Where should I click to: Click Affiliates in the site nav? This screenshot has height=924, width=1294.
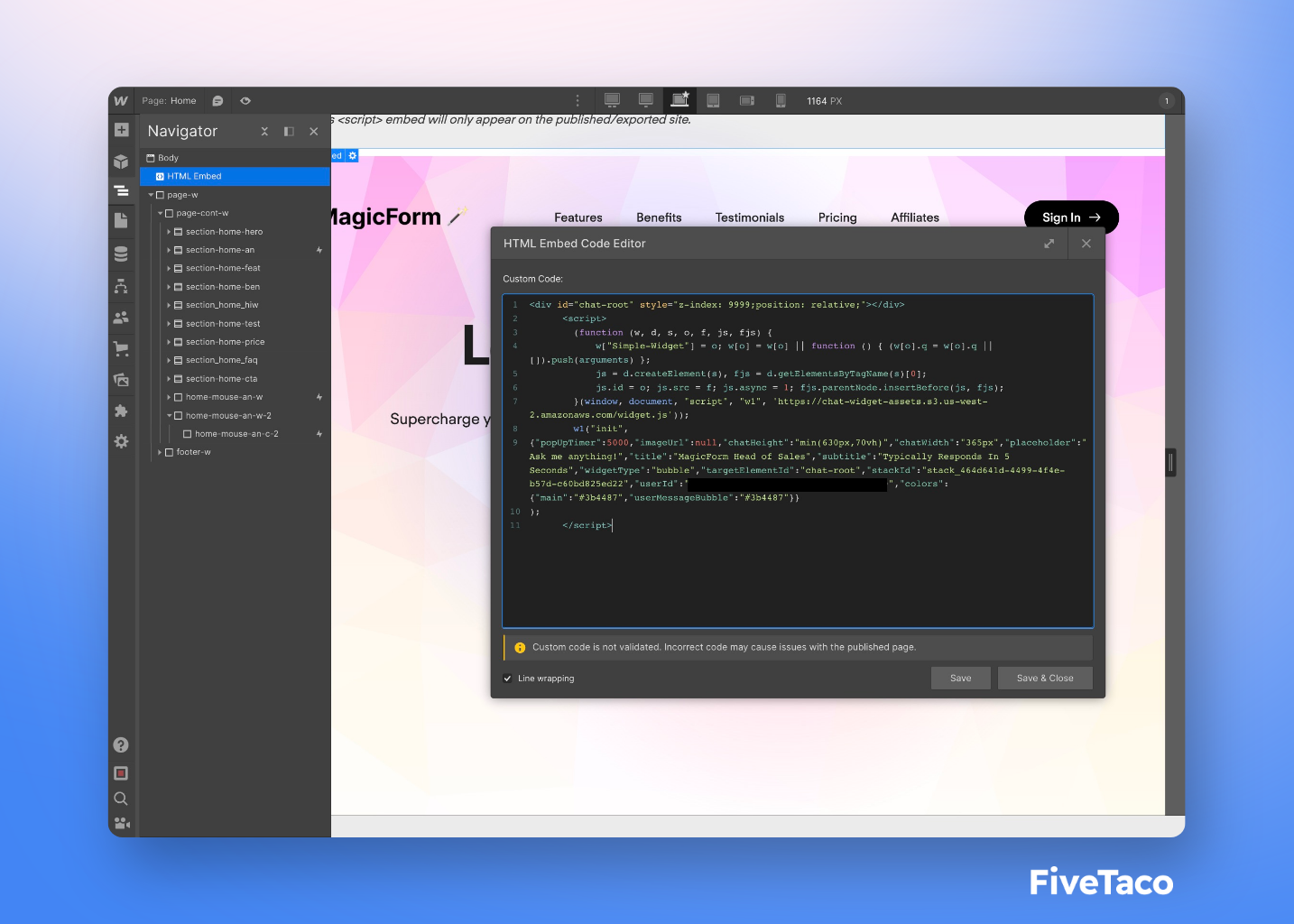click(x=915, y=217)
